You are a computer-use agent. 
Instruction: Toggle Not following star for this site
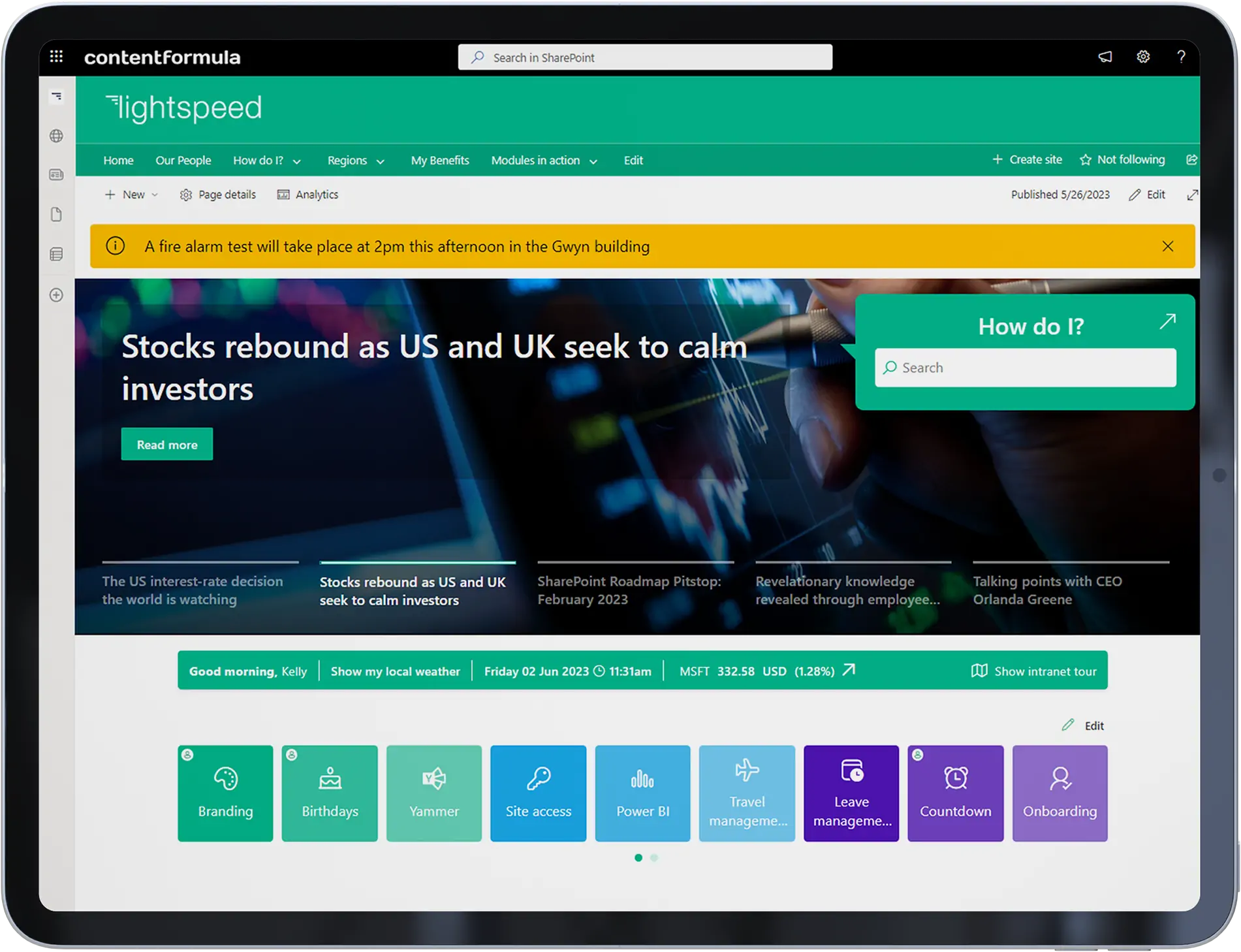click(x=1122, y=160)
